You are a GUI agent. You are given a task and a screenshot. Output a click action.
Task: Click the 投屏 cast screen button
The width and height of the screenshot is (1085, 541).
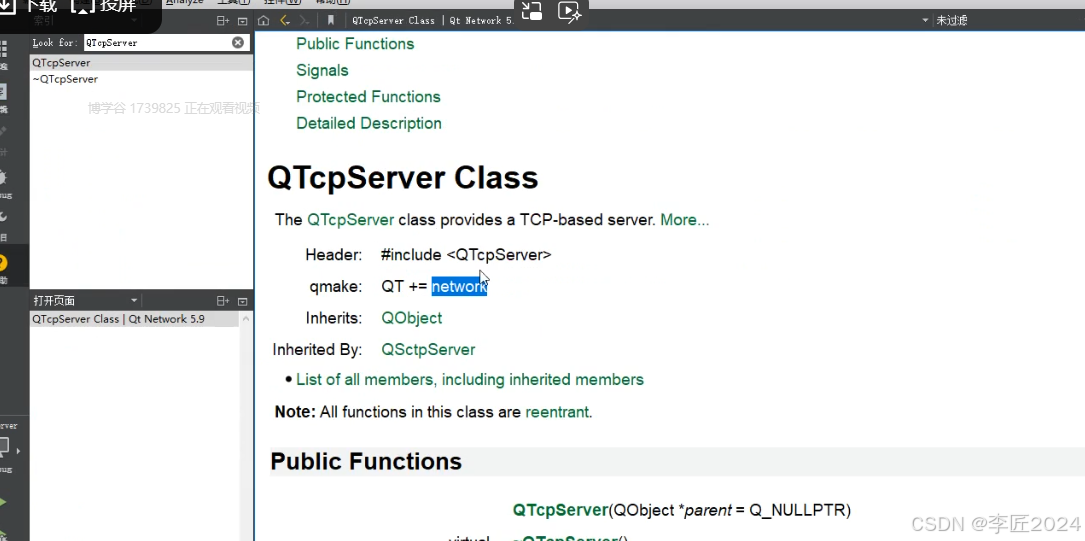click(x=104, y=6)
